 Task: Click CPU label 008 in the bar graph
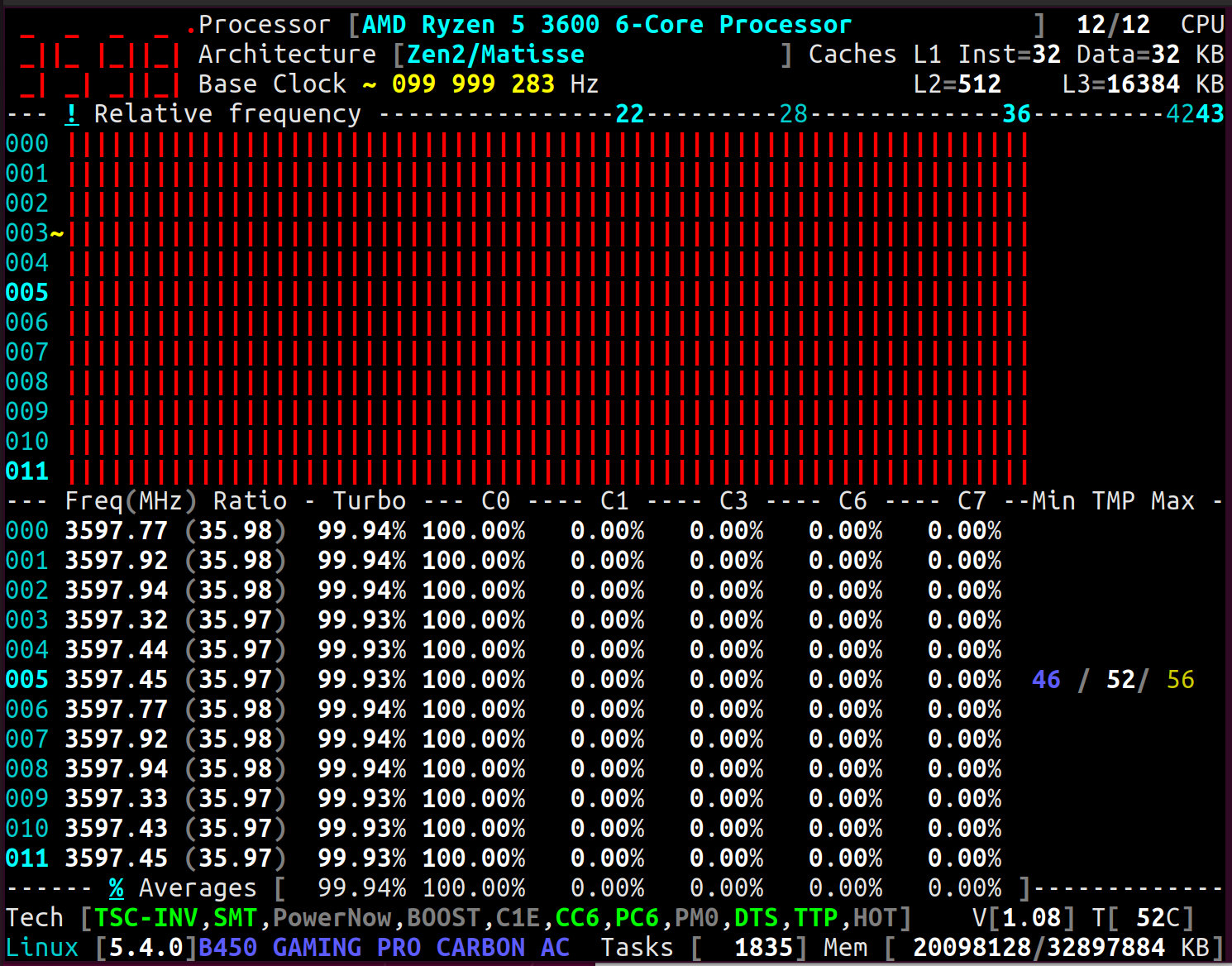(x=27, y=382)
